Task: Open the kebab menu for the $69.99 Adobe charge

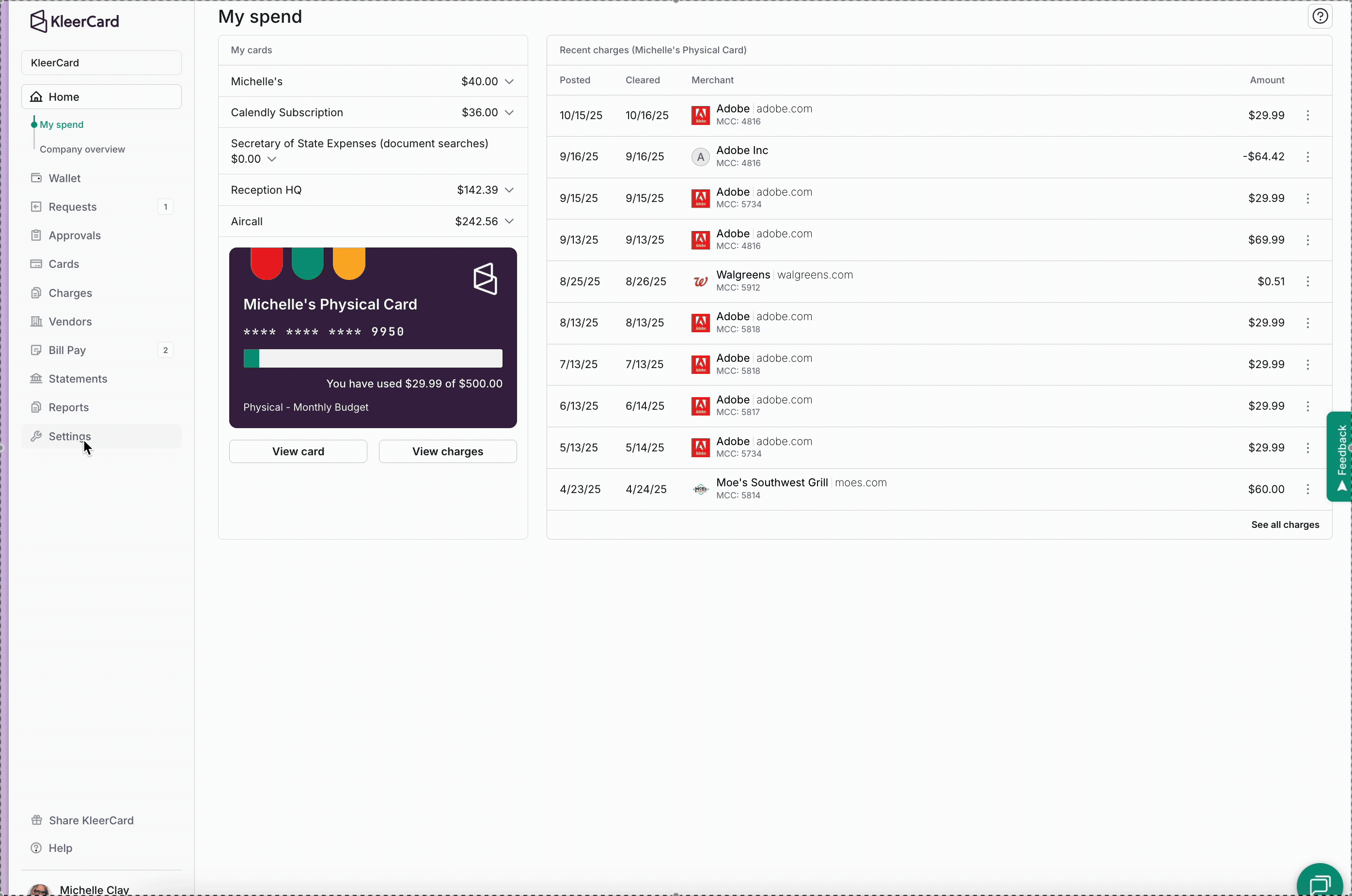Action: point(1308,240)
